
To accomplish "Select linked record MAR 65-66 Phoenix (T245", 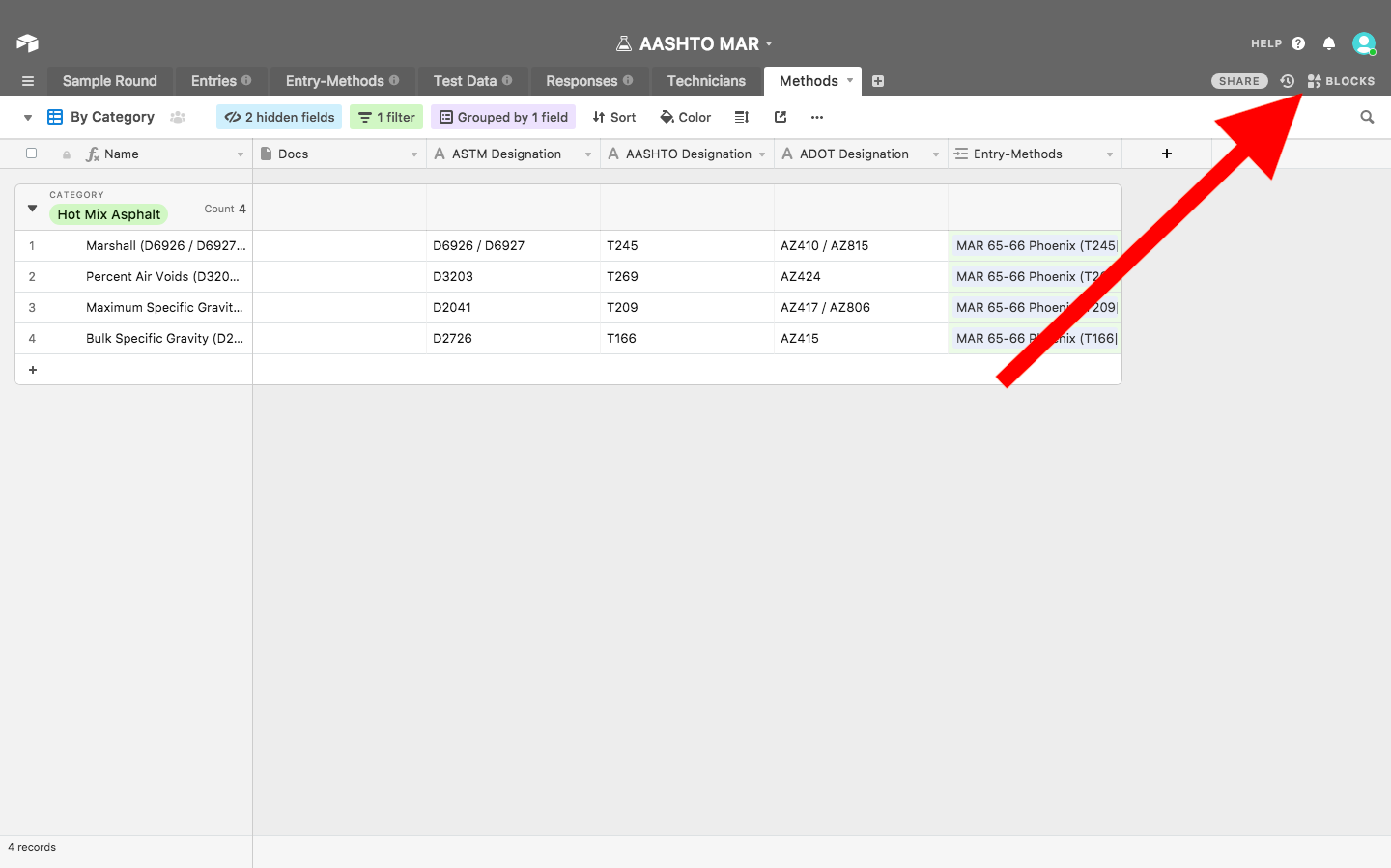I will point(1036,245).
